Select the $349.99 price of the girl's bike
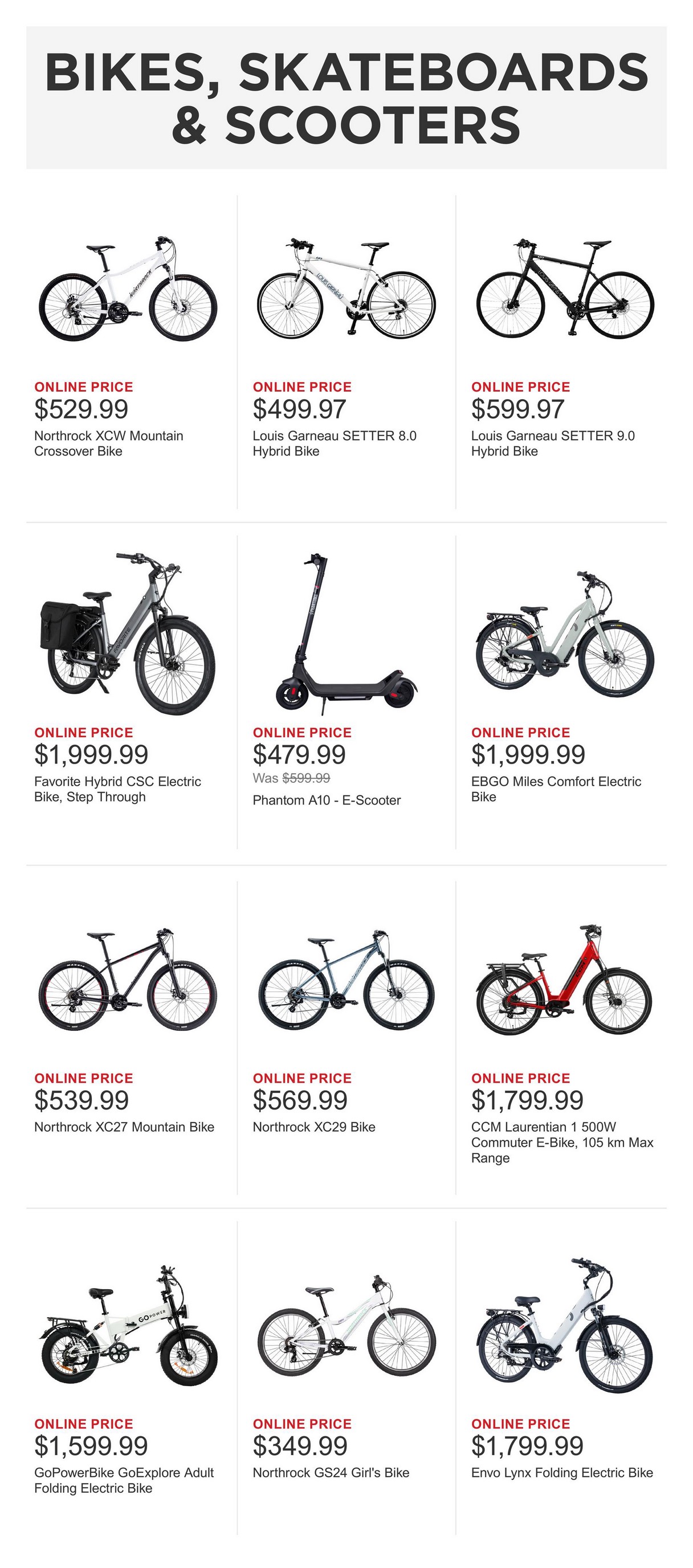693x1568 pixels. 300,1445
